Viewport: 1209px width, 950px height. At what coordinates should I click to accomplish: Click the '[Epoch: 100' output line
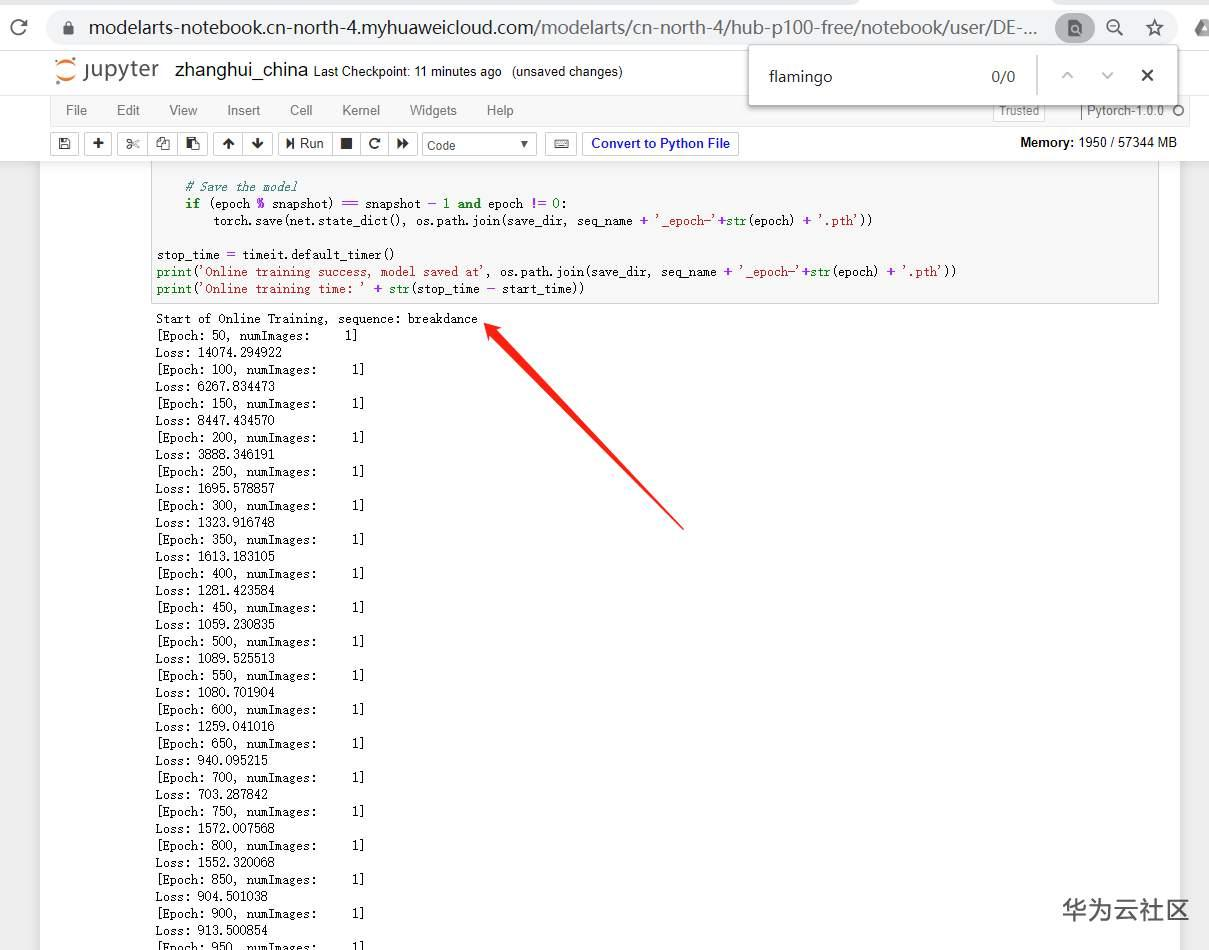pyautogui.click(x=260, y=370)
